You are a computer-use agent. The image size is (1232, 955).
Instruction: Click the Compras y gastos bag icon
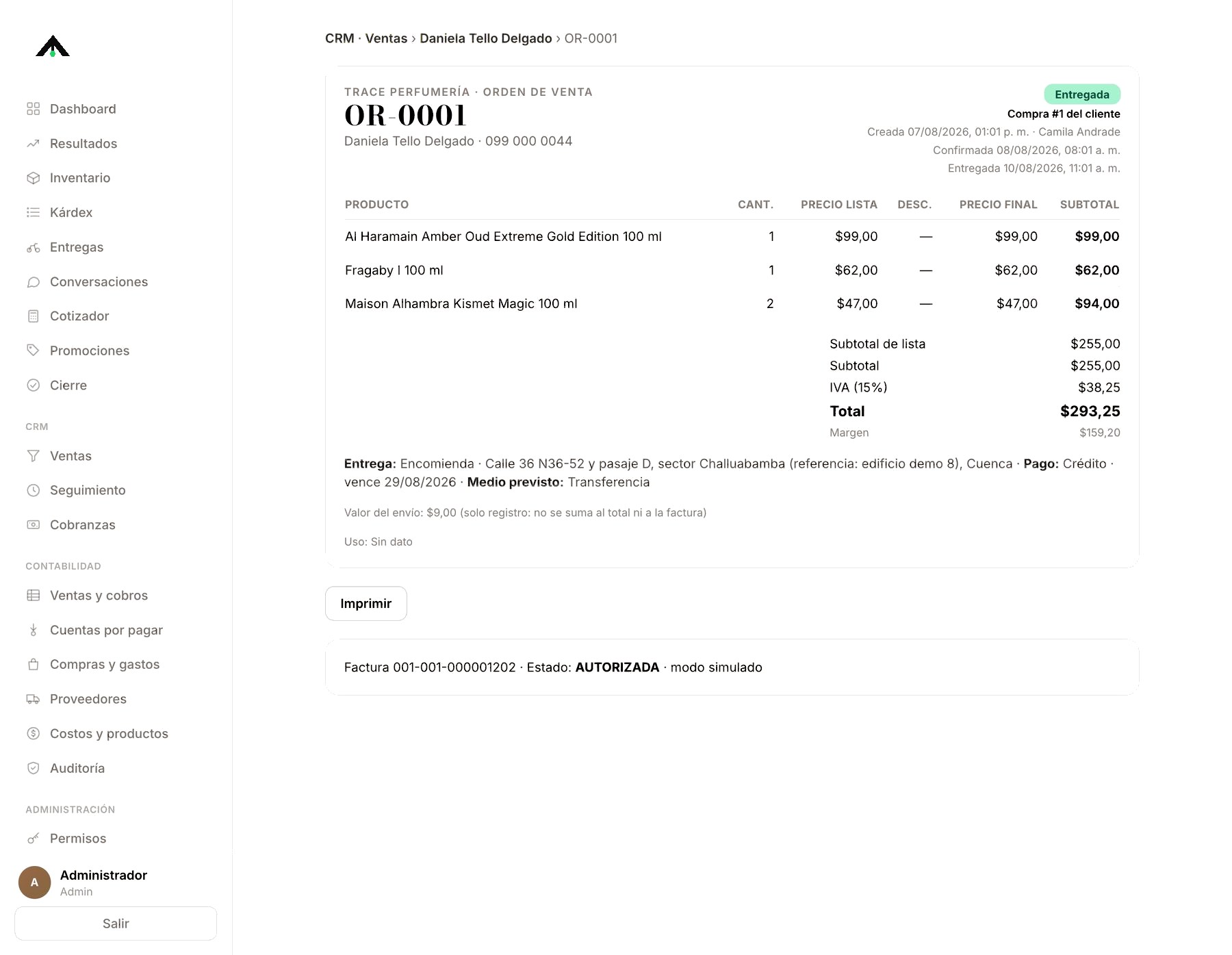[x=33, y=664]
